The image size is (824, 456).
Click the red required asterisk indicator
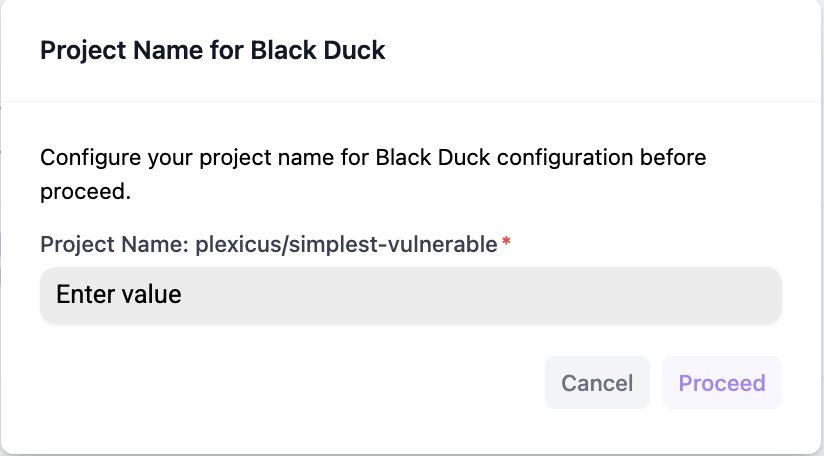pos(506,243)
